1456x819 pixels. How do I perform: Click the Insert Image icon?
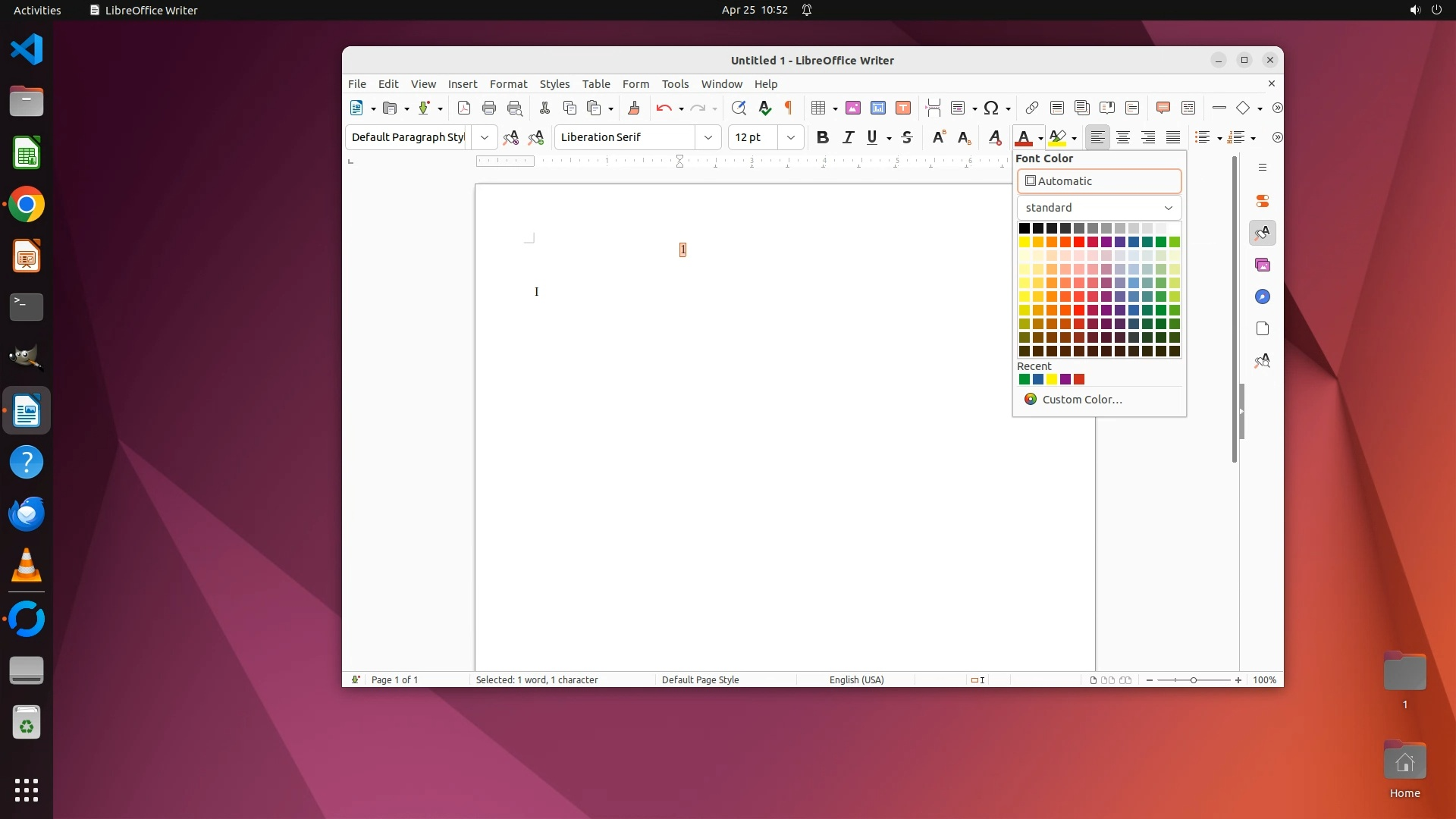tap(853, 108)
